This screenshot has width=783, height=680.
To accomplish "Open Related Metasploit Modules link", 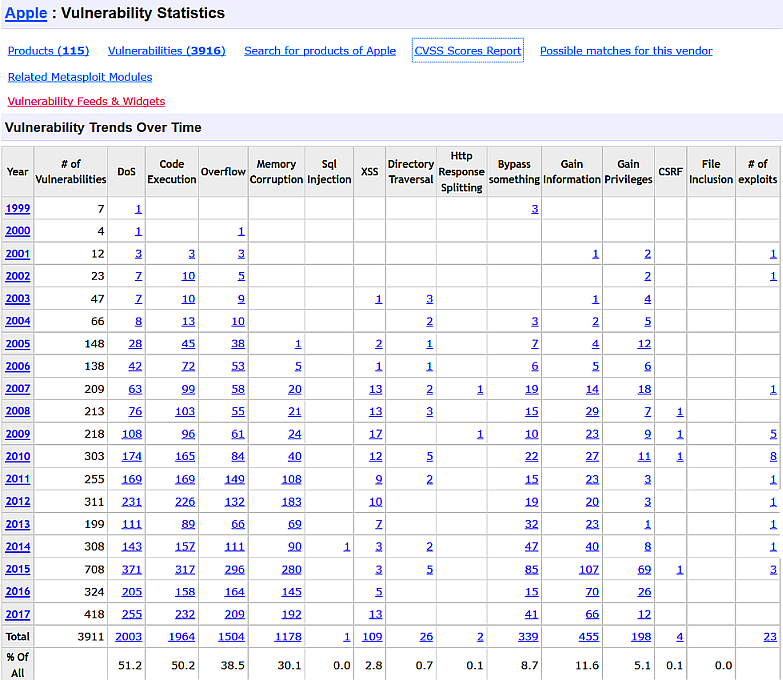I will 80,77.
